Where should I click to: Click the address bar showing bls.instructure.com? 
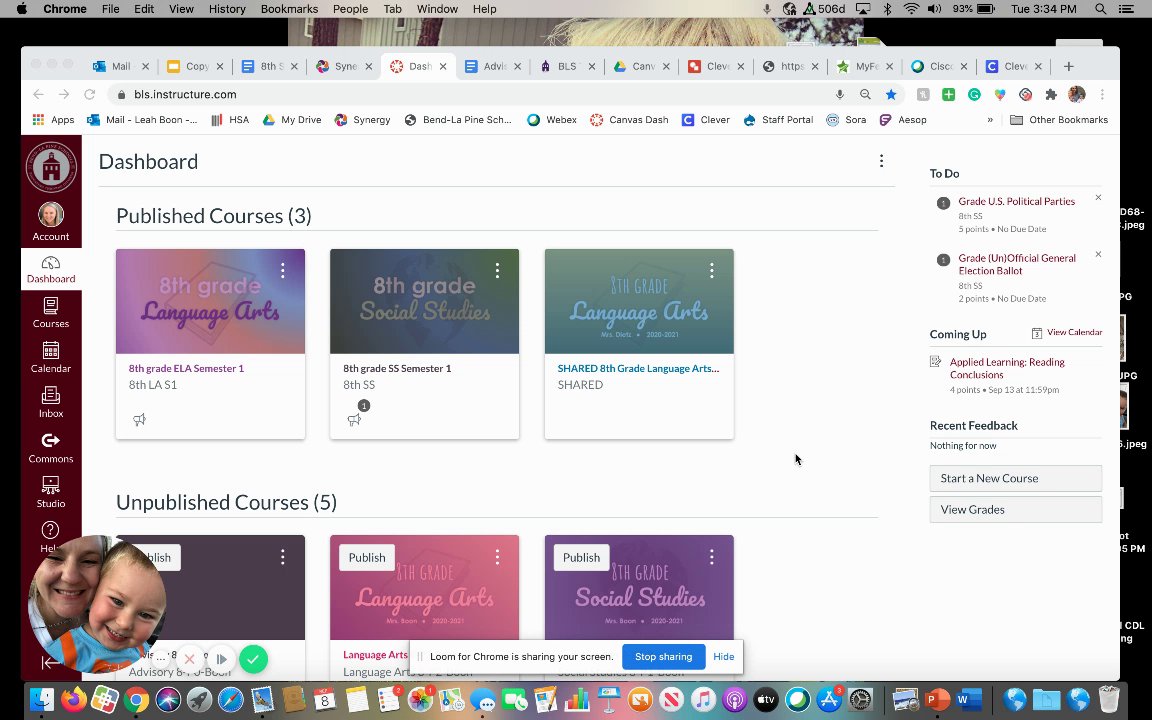470,94
